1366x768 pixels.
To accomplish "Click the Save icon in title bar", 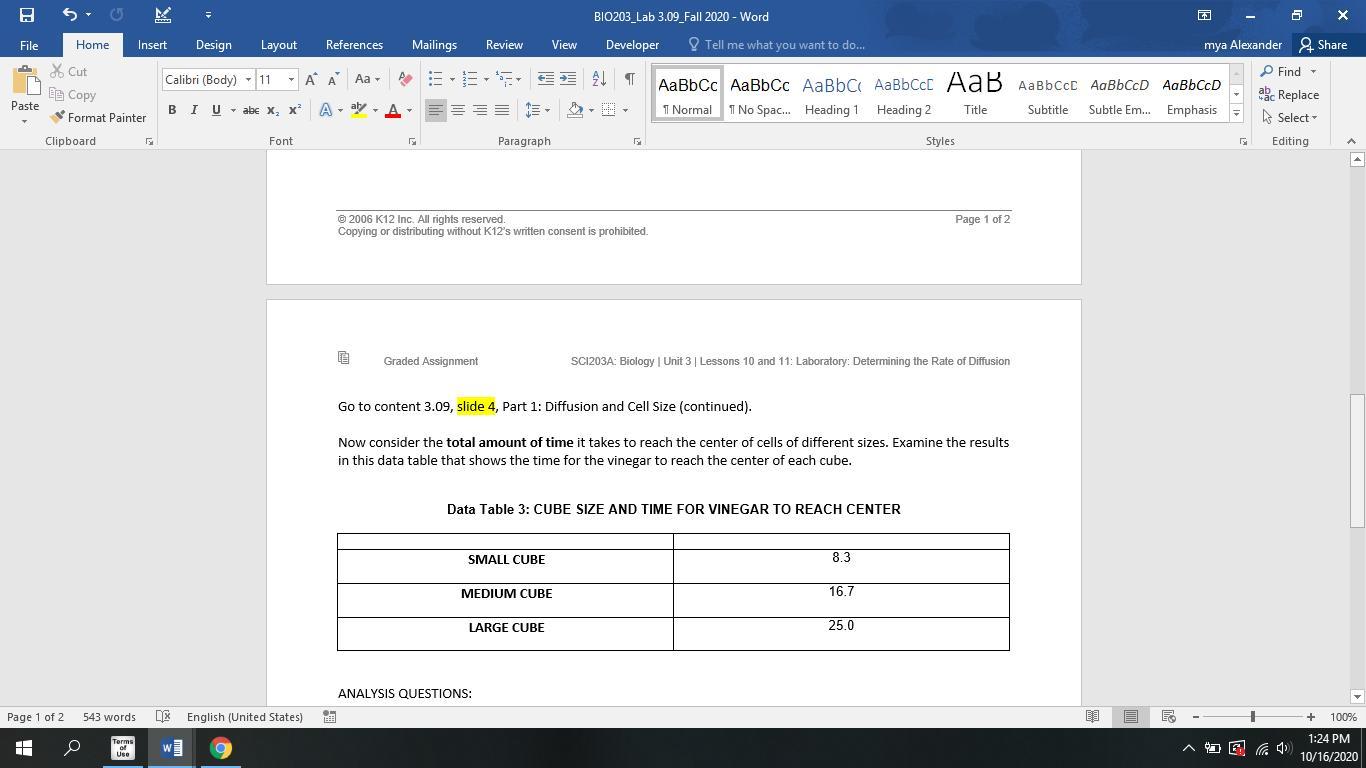I will pos(27,15).
